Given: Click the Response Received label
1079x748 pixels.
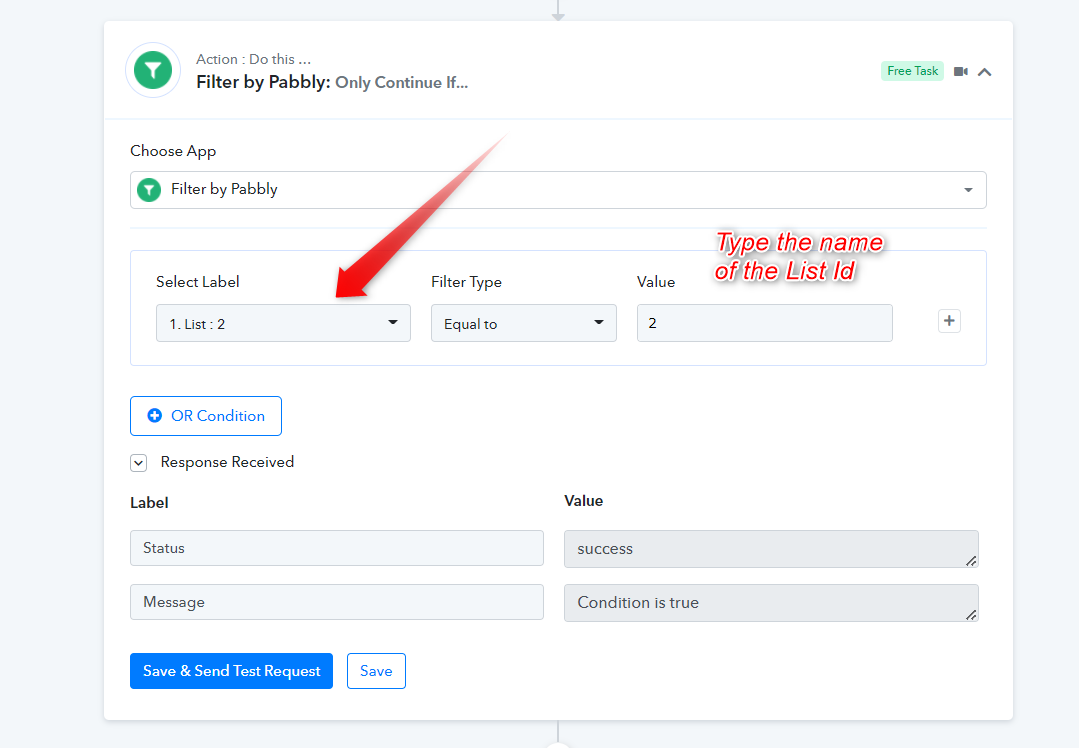Looking at the screenshot, I should (x=227, y=462).
